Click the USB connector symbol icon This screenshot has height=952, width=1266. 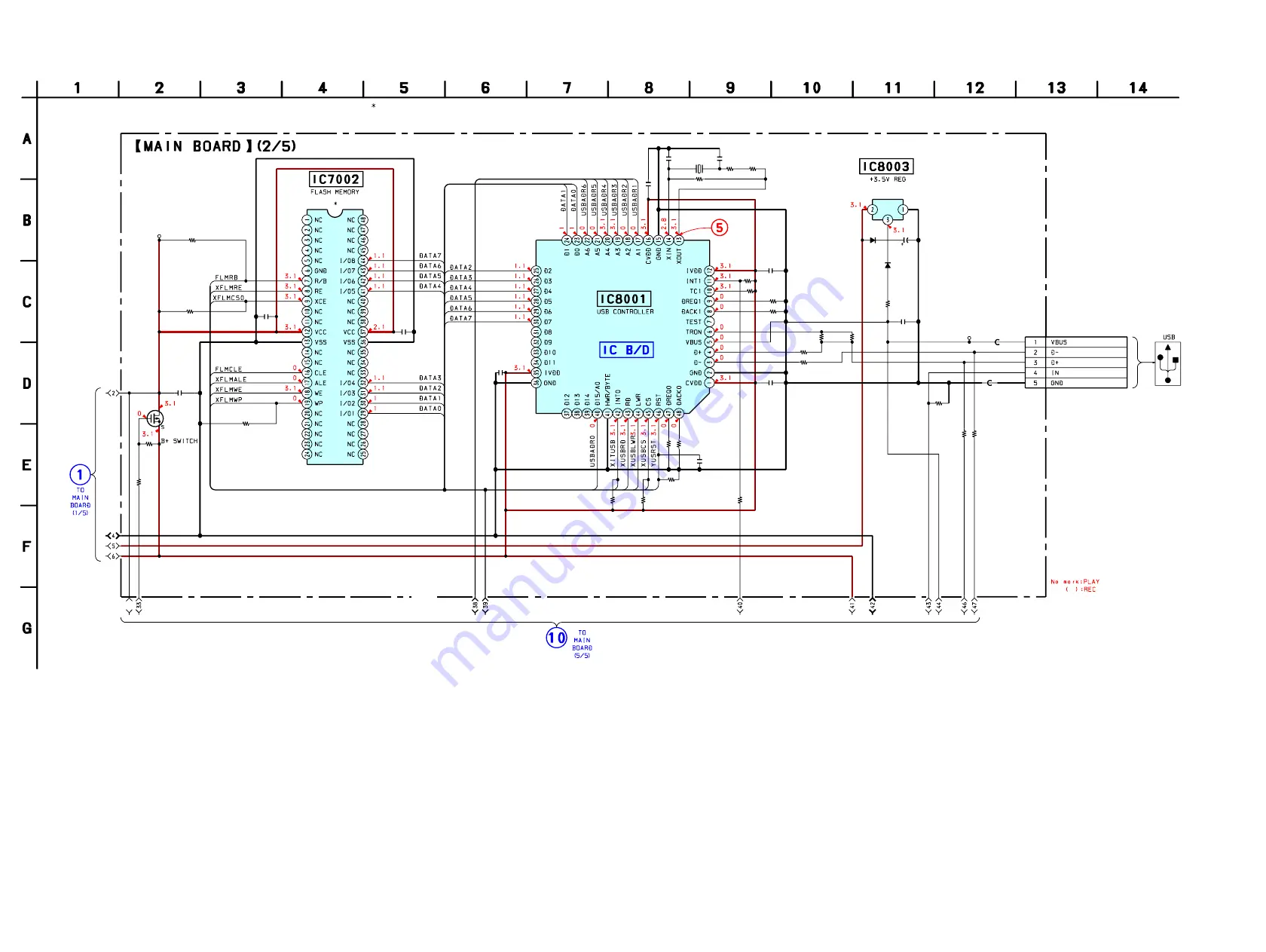[x=1168, y=363]
